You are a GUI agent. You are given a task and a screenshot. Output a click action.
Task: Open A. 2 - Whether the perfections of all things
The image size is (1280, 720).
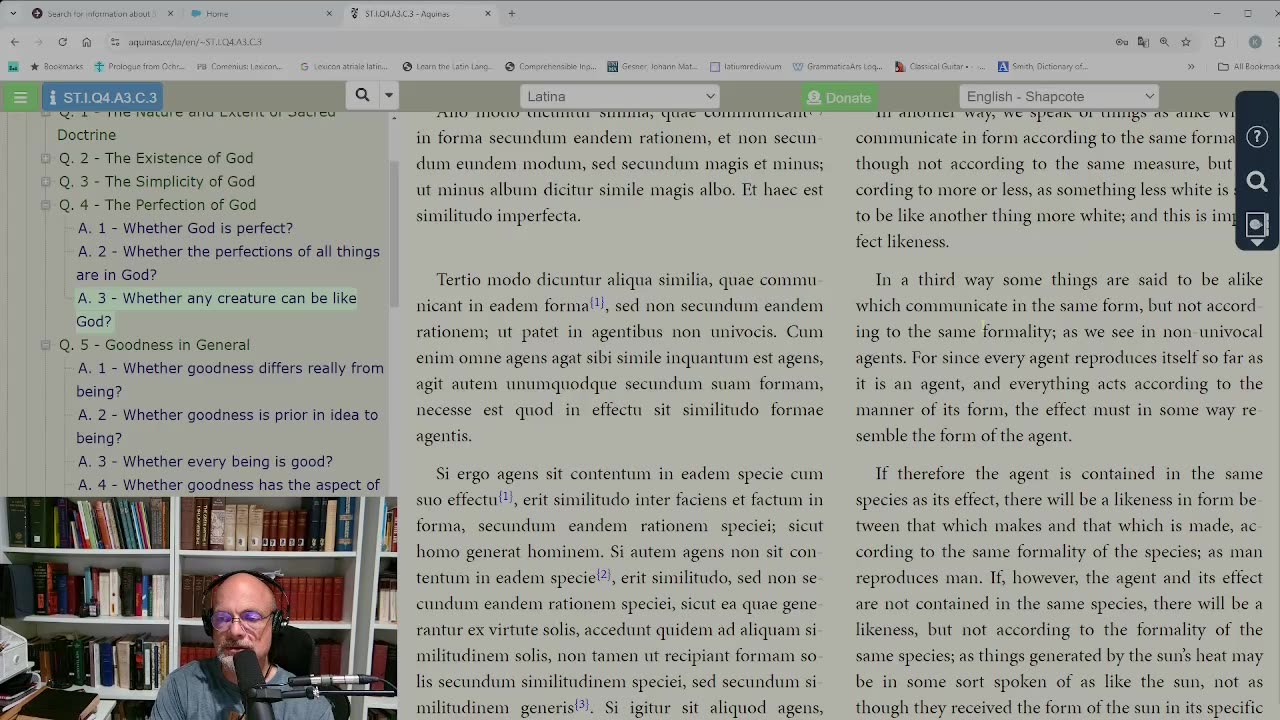(x=228, y=263)
